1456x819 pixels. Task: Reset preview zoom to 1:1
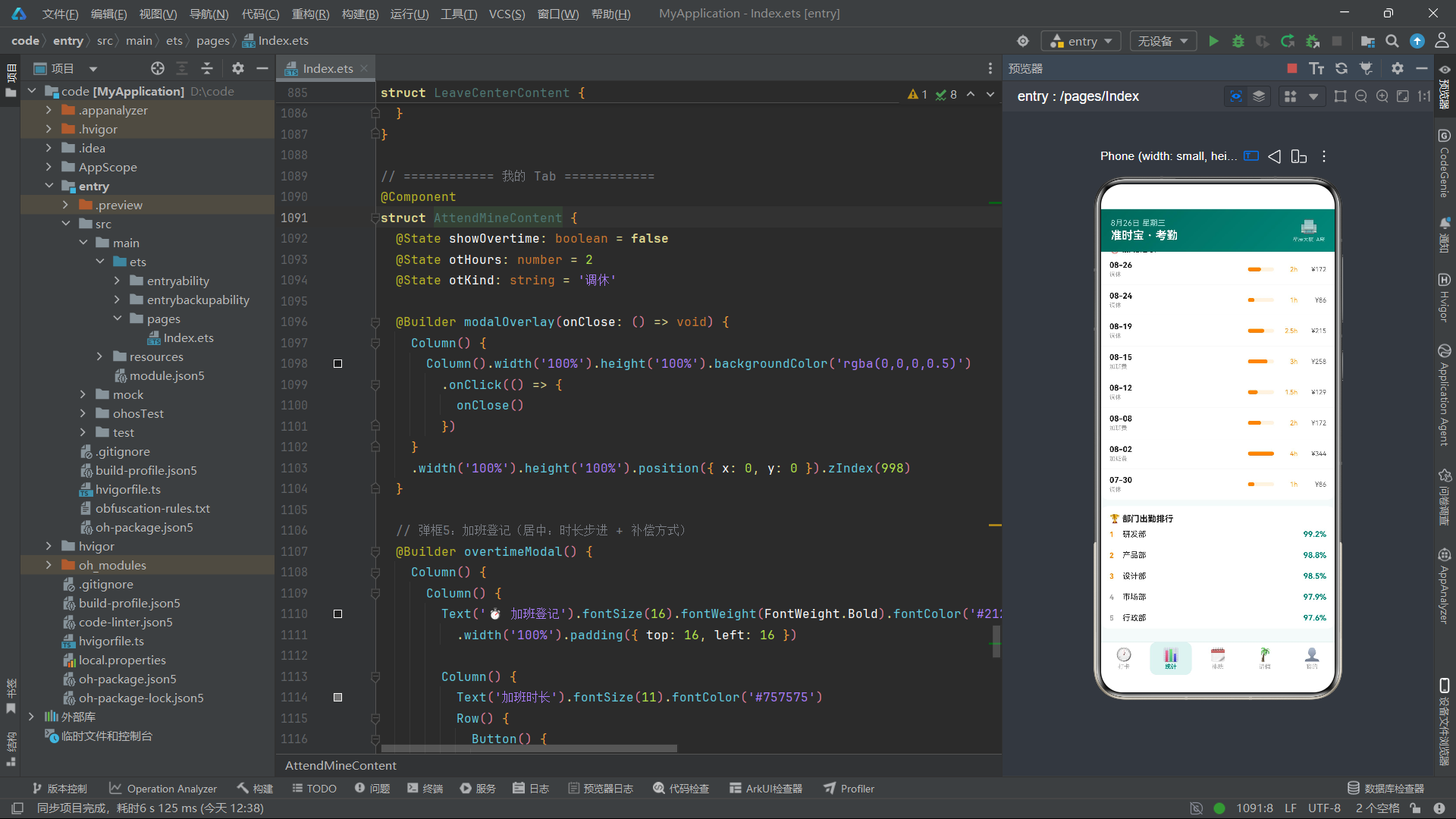point(1424,96)
